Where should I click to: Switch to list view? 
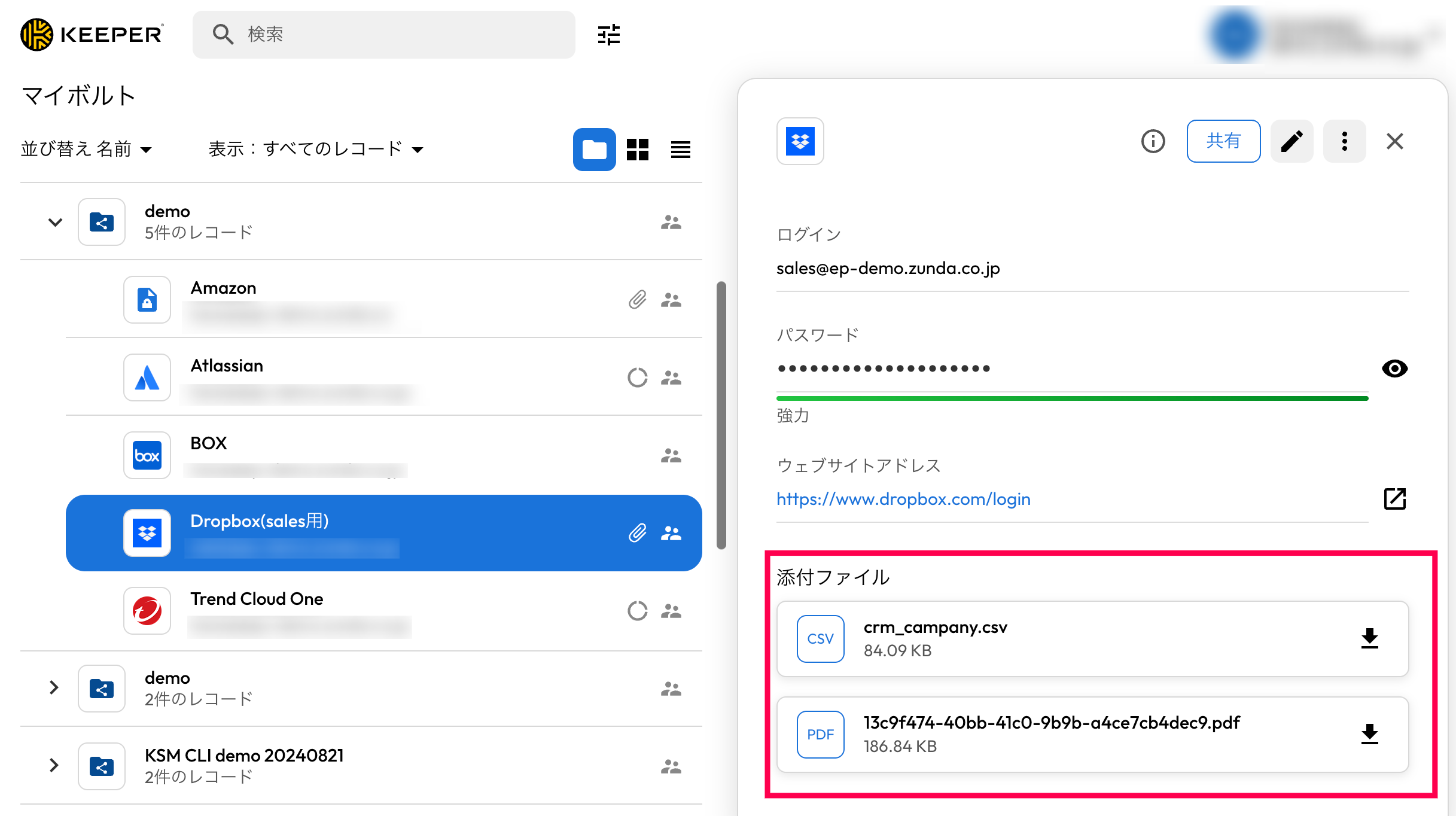click(x=680, y=150)
